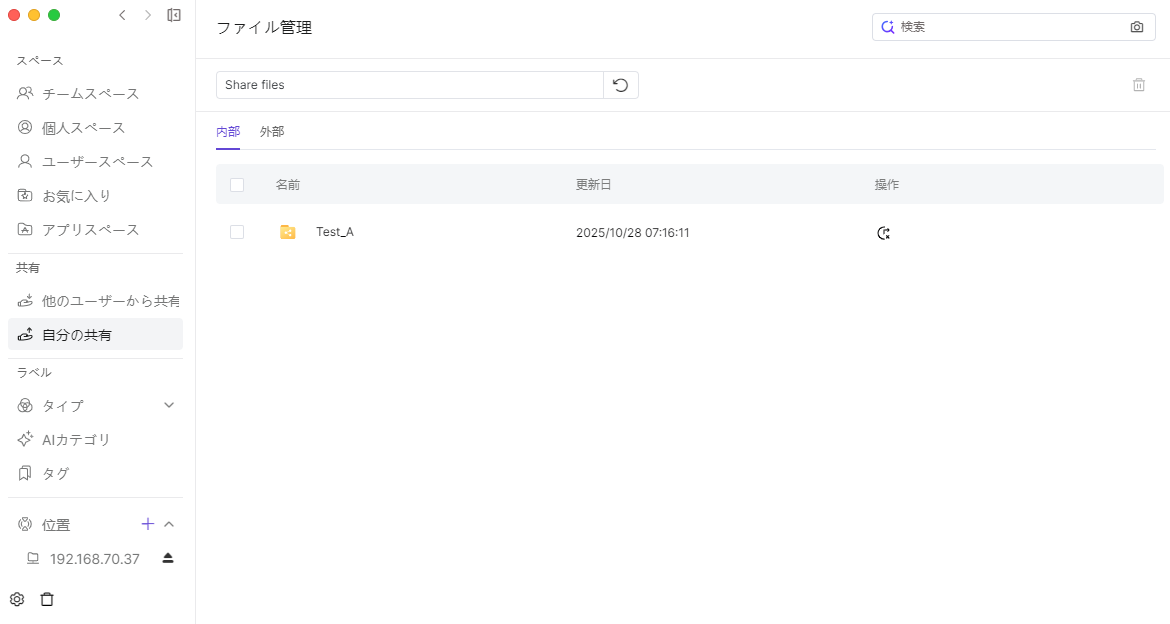Open the Test_A shared folder
The height and width of the screenshot is (624, 1170).
coord(334,232)
